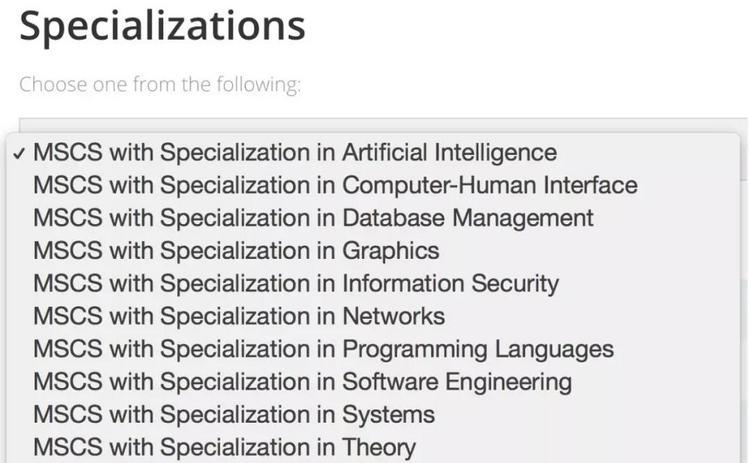Click the Specializations heading
Viewport: 750px width, 463px height.
pyautogui.click(x=162, y=26)
